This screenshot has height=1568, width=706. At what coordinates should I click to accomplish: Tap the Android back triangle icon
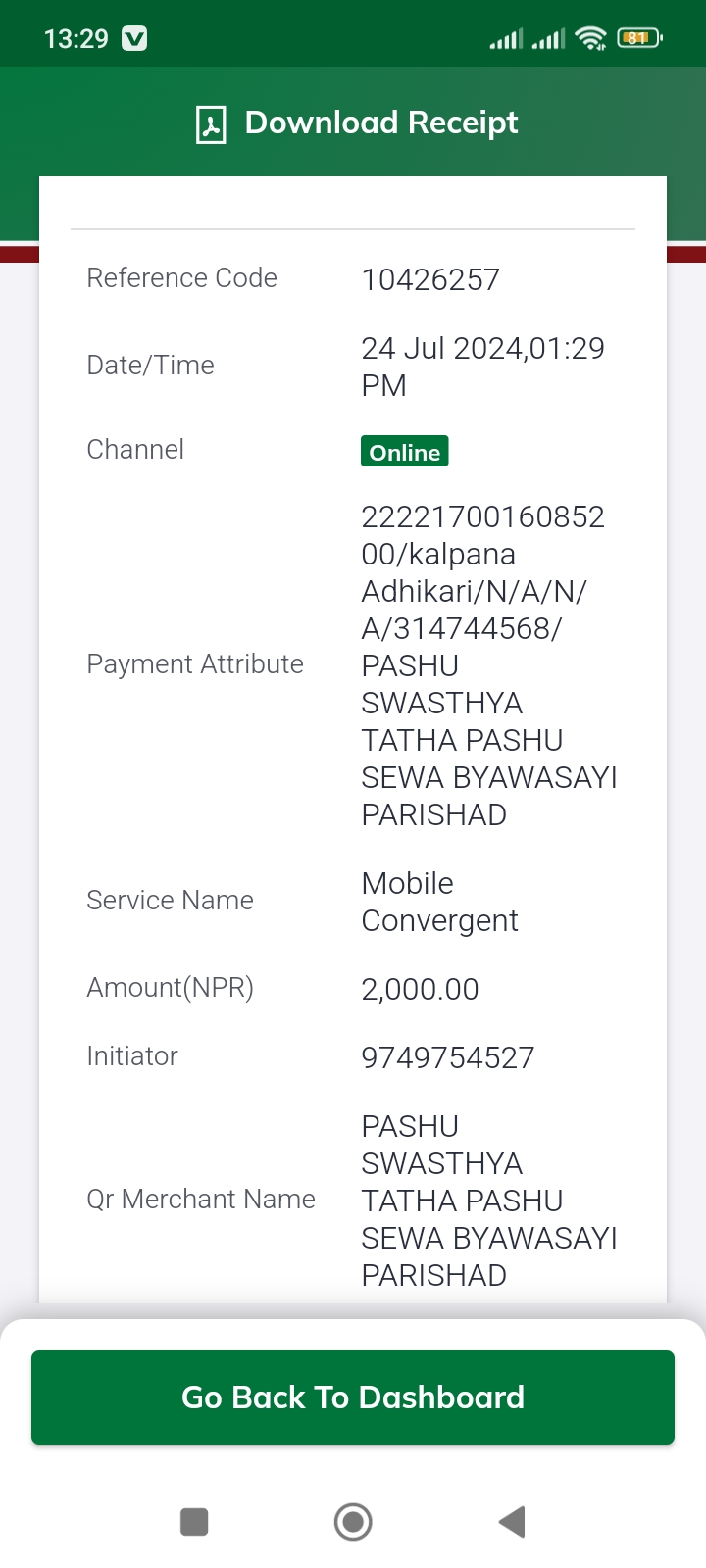[512, 1522]
